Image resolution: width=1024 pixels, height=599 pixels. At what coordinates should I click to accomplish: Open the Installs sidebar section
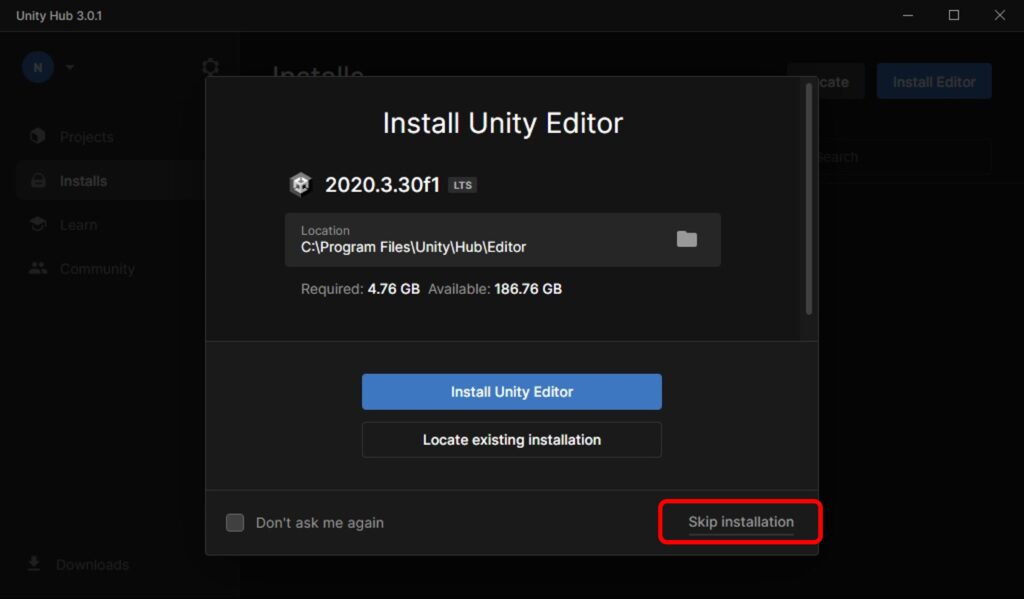[x=111, y=181]
